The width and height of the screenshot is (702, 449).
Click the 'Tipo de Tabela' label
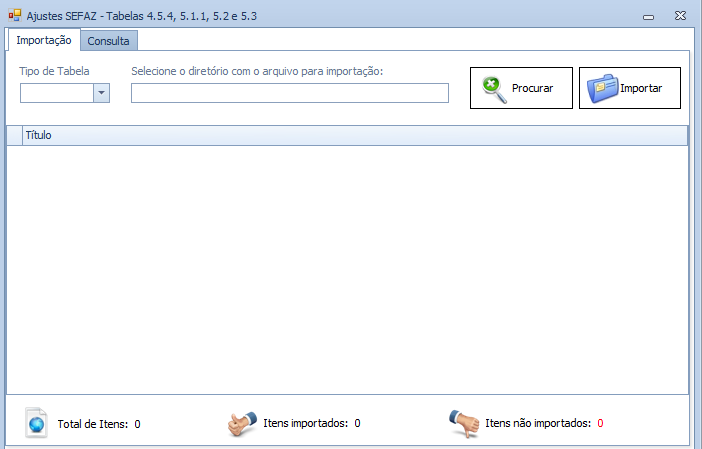54,71
